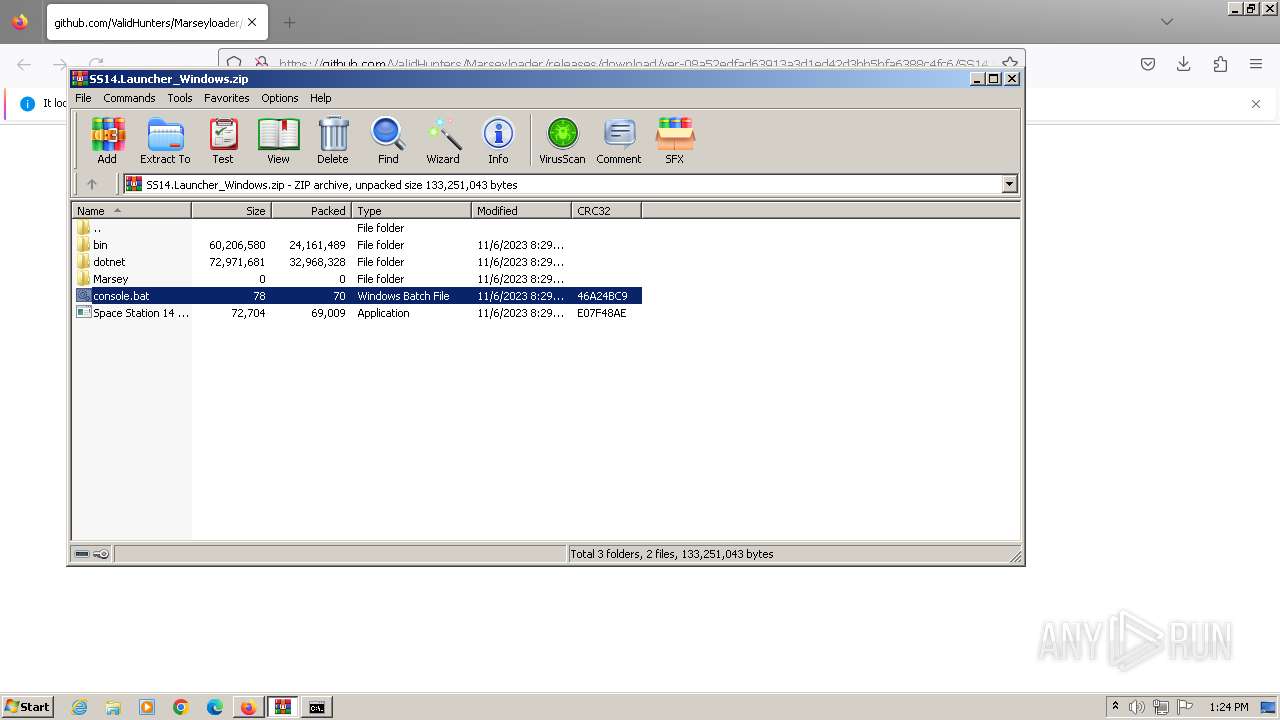This screenshot has width=1280, height=720.
Task: Sort files by Name column header
Action: 131,210
